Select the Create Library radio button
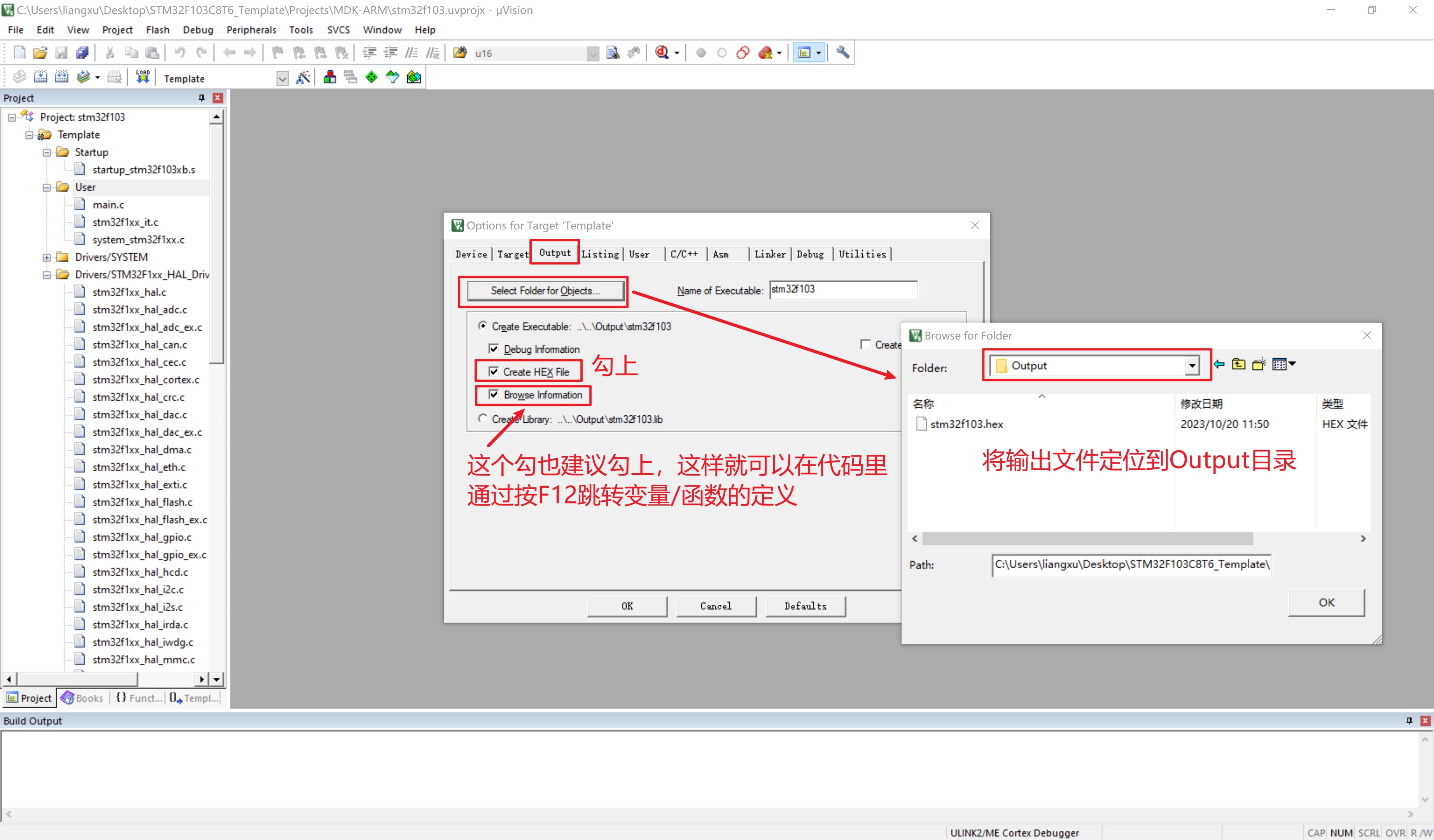1434x840 pixels. (483, 419)
